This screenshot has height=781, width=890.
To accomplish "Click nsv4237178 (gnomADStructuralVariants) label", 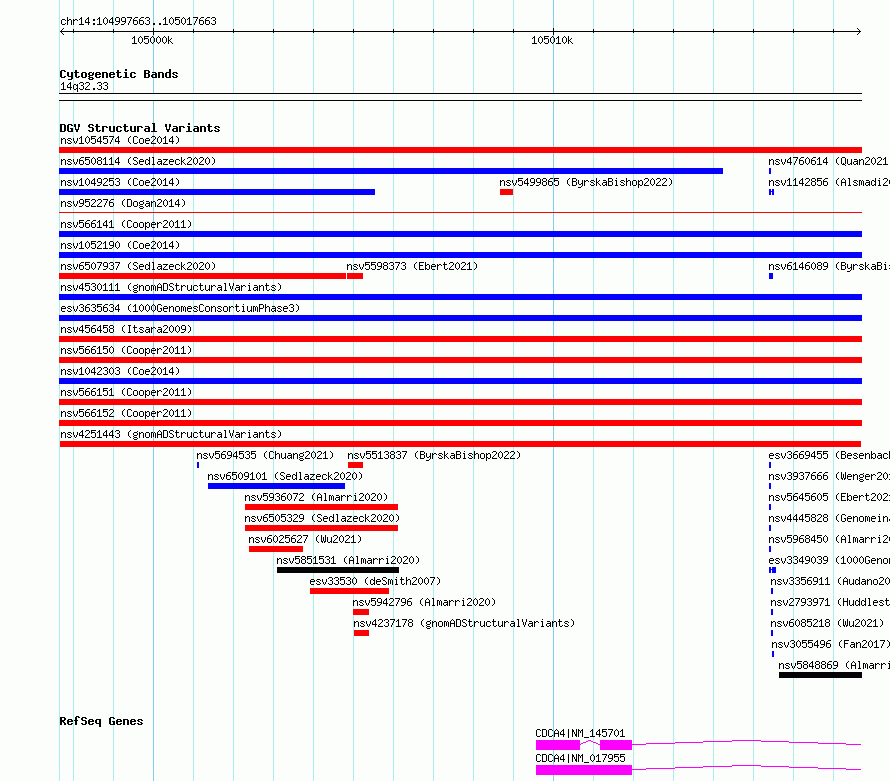I will point(464,623).
